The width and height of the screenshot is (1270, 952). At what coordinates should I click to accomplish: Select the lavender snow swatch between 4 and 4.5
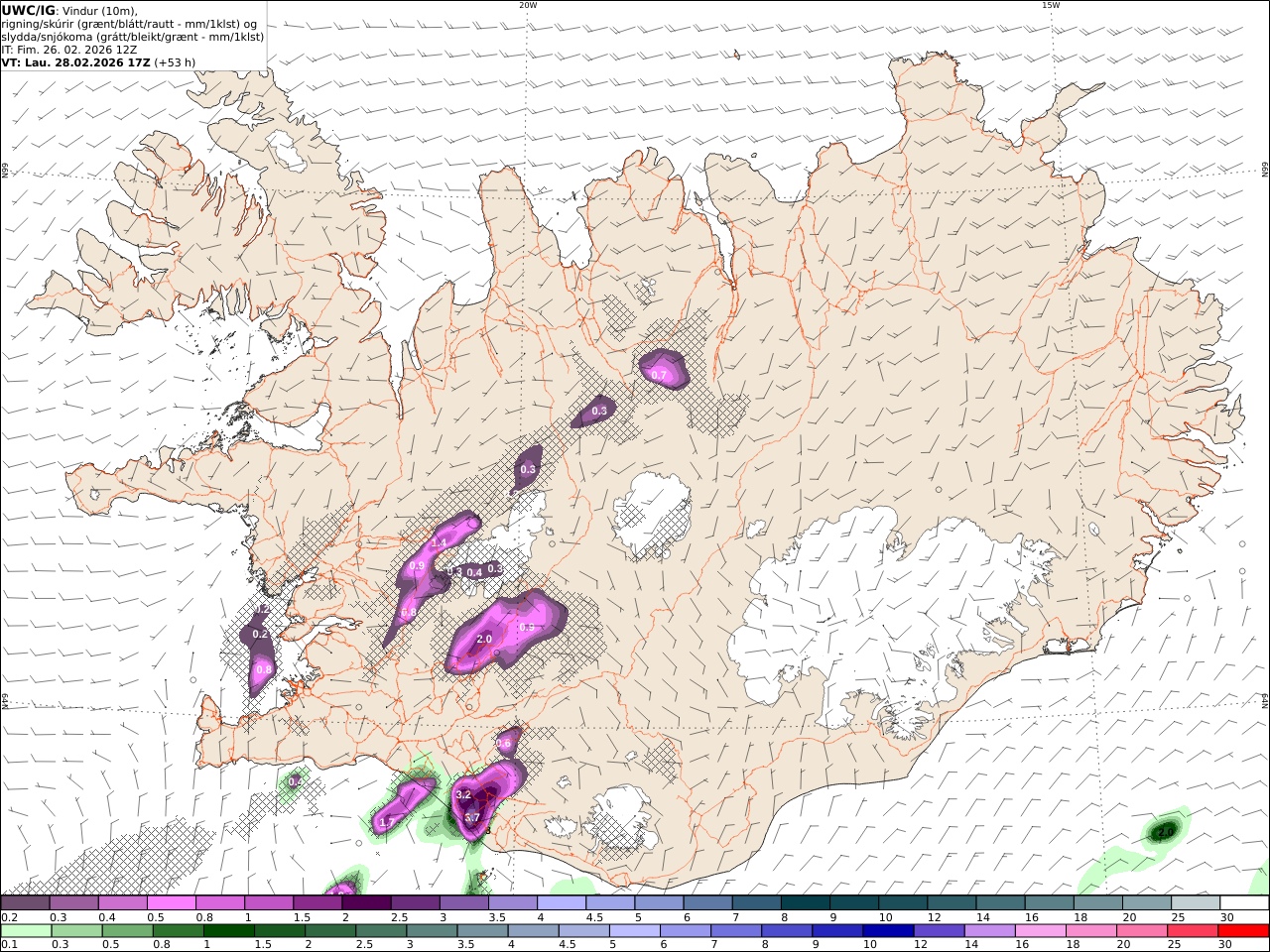561,902
